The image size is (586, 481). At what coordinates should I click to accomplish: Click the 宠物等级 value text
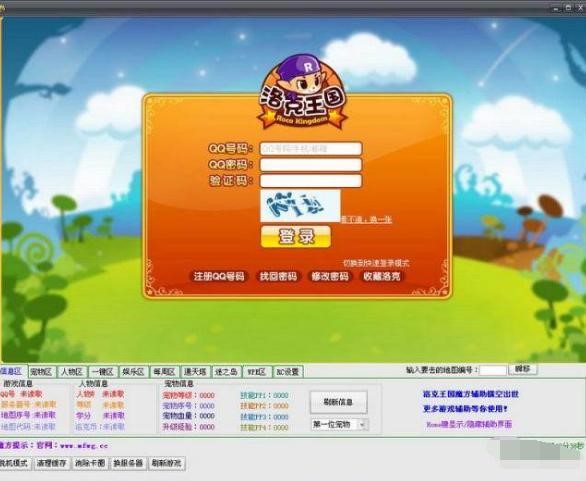(207, 395)
